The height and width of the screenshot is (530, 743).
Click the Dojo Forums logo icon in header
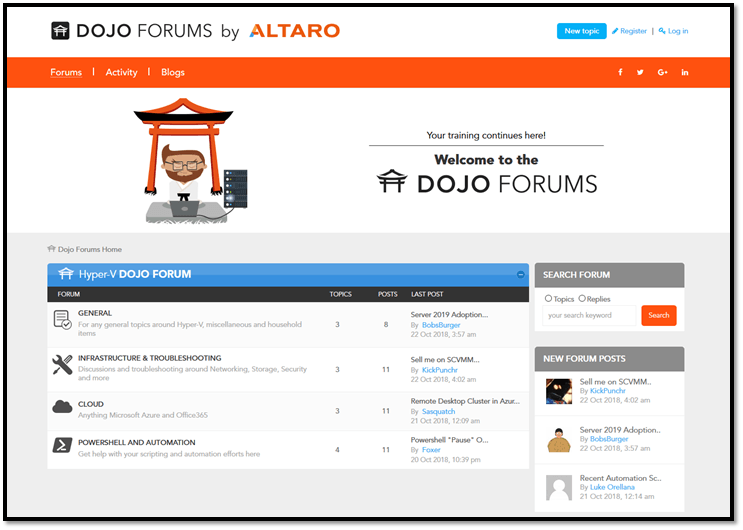tap(60, 31)
